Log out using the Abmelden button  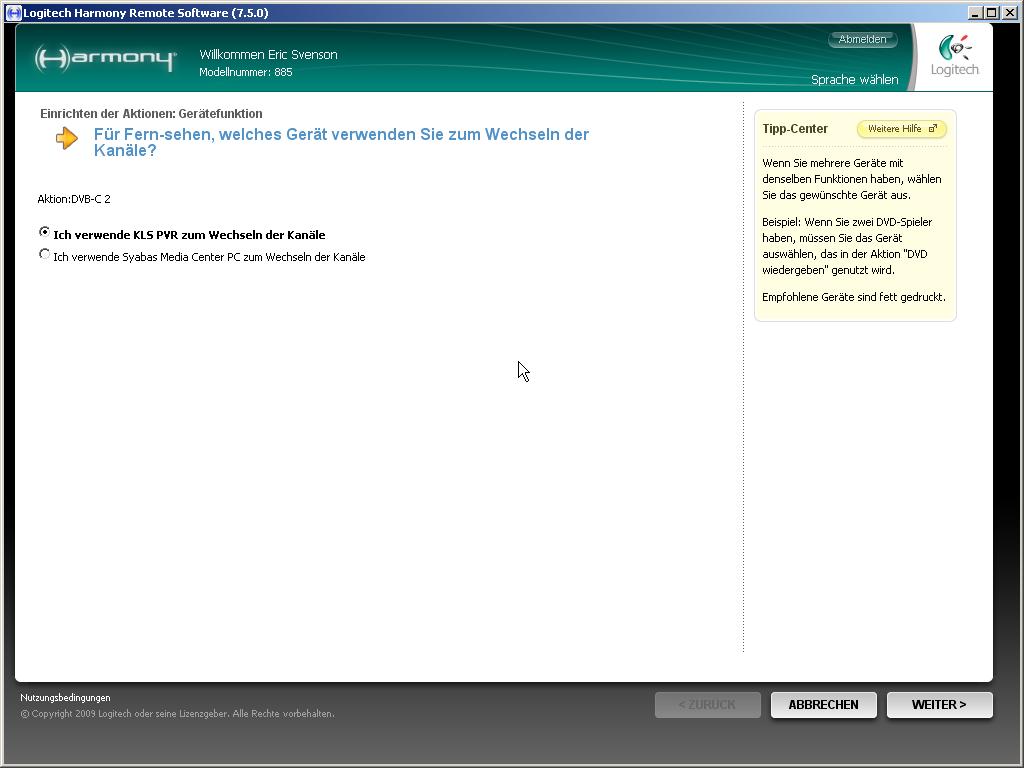coord(863,39)
